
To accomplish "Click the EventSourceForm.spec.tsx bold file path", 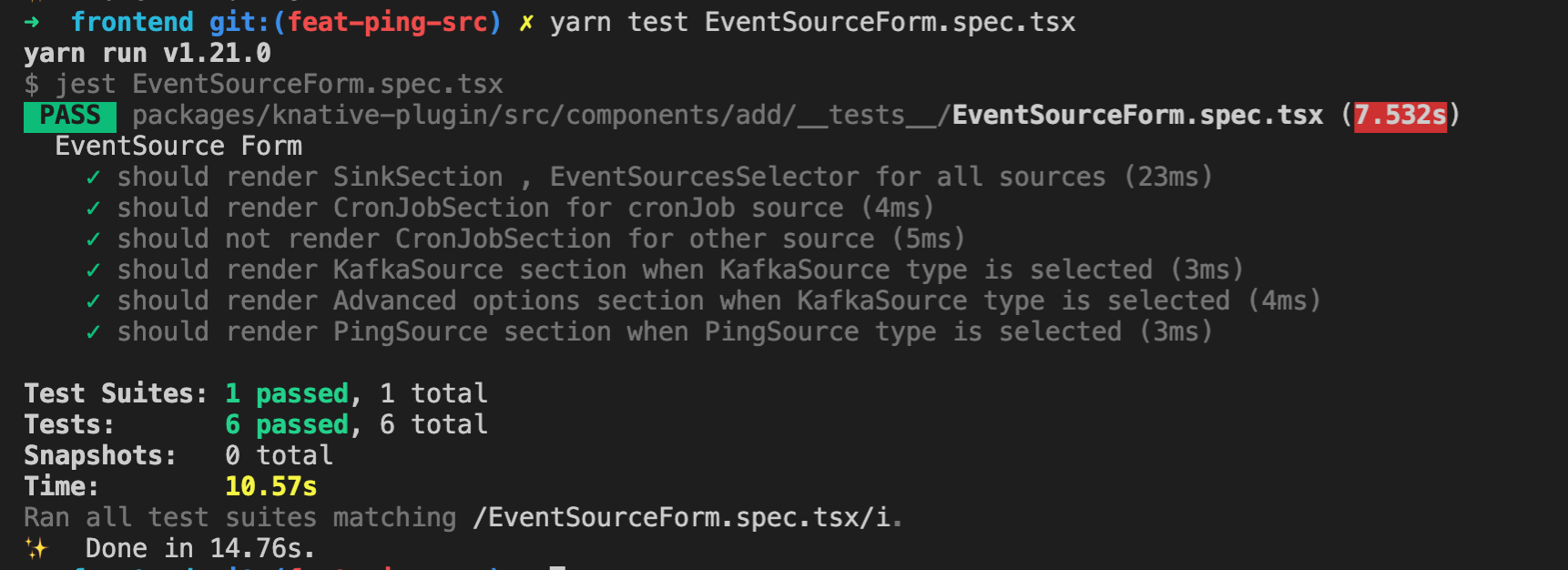I will [1137, 115].
